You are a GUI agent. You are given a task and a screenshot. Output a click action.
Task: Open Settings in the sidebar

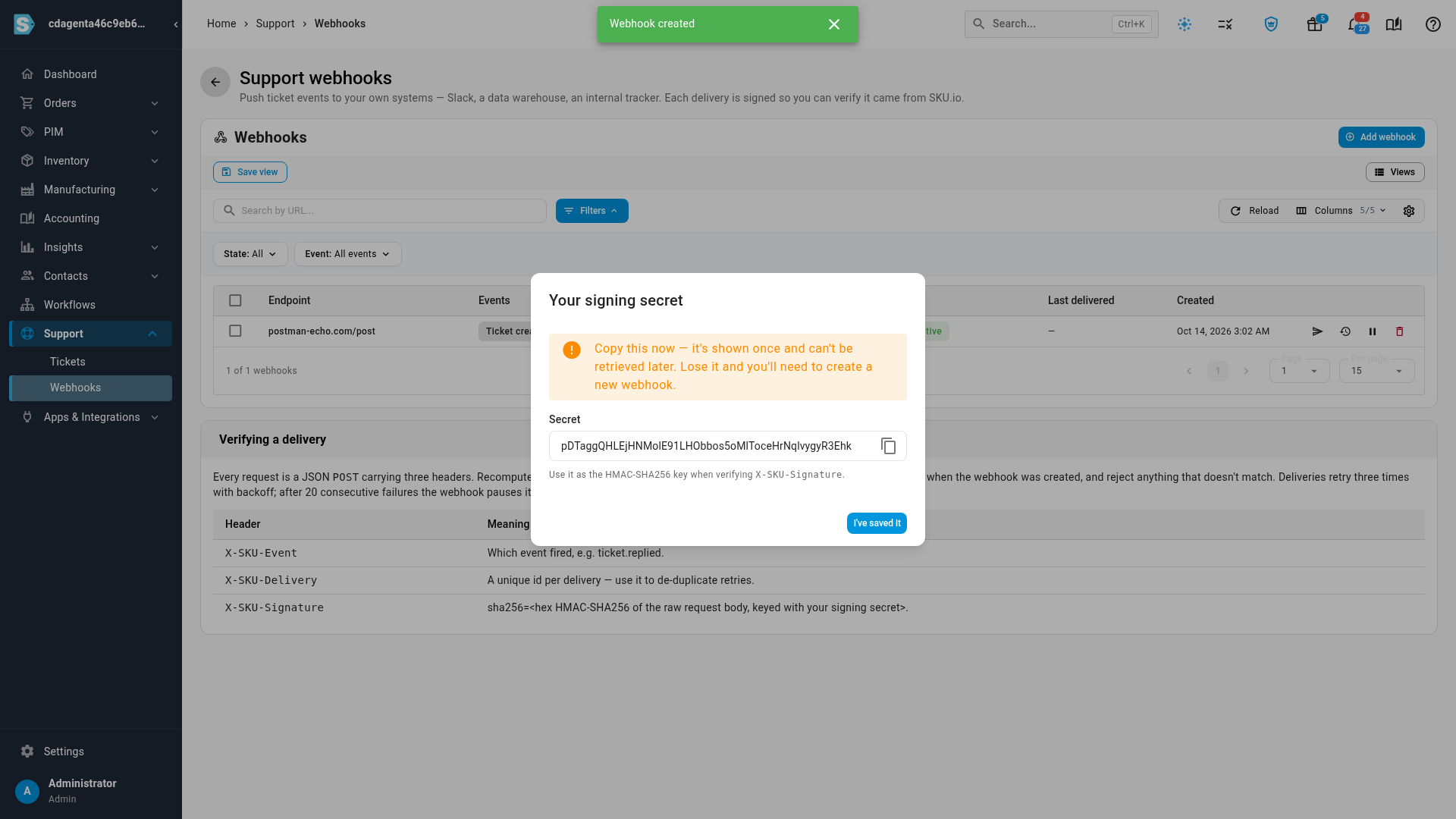click(x=90, y=752)
